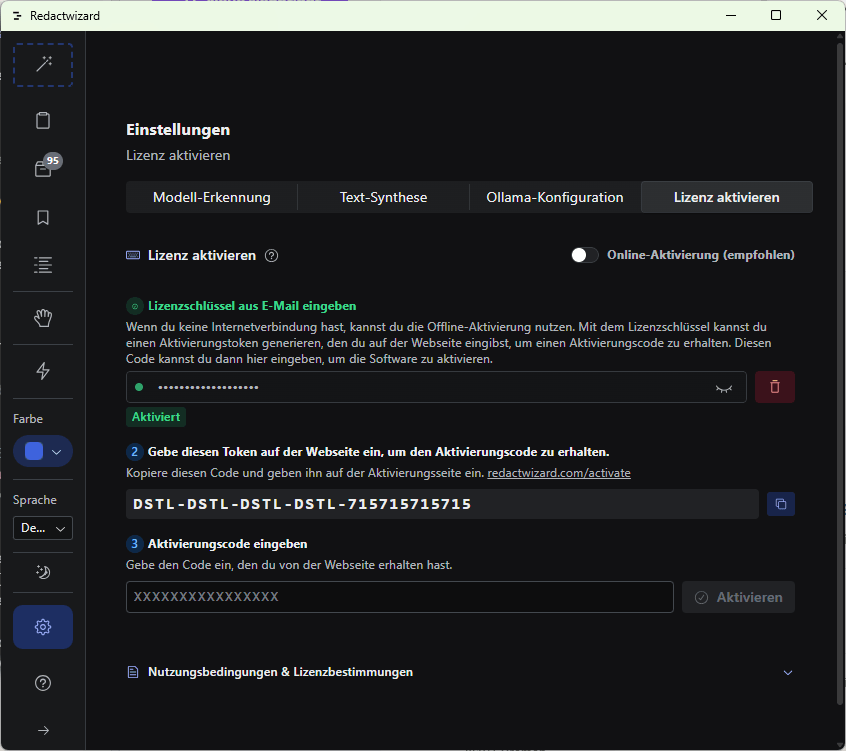Toggle Online-Aktivierung switch
Image resolution: width=846 pixels, height=751 pixels.
[585, 255]
